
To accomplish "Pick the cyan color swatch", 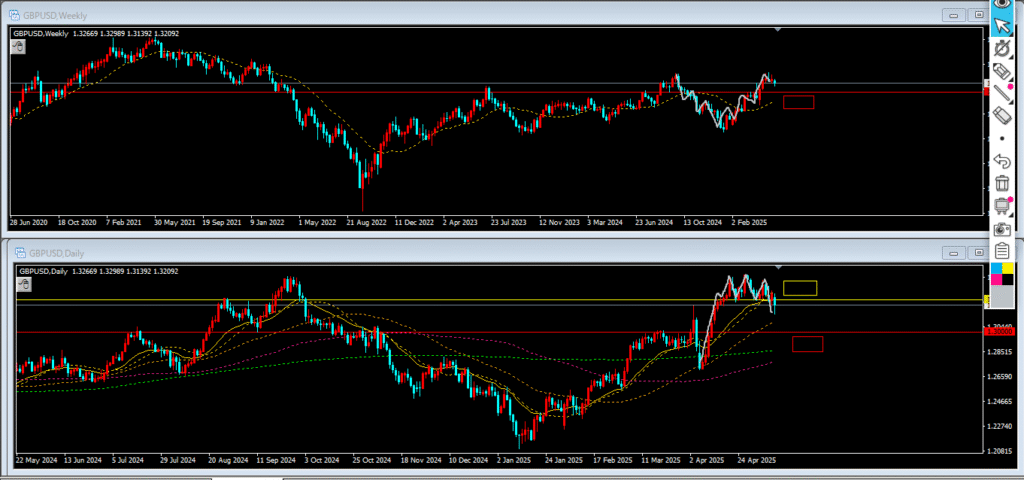I will click(997, 268).
